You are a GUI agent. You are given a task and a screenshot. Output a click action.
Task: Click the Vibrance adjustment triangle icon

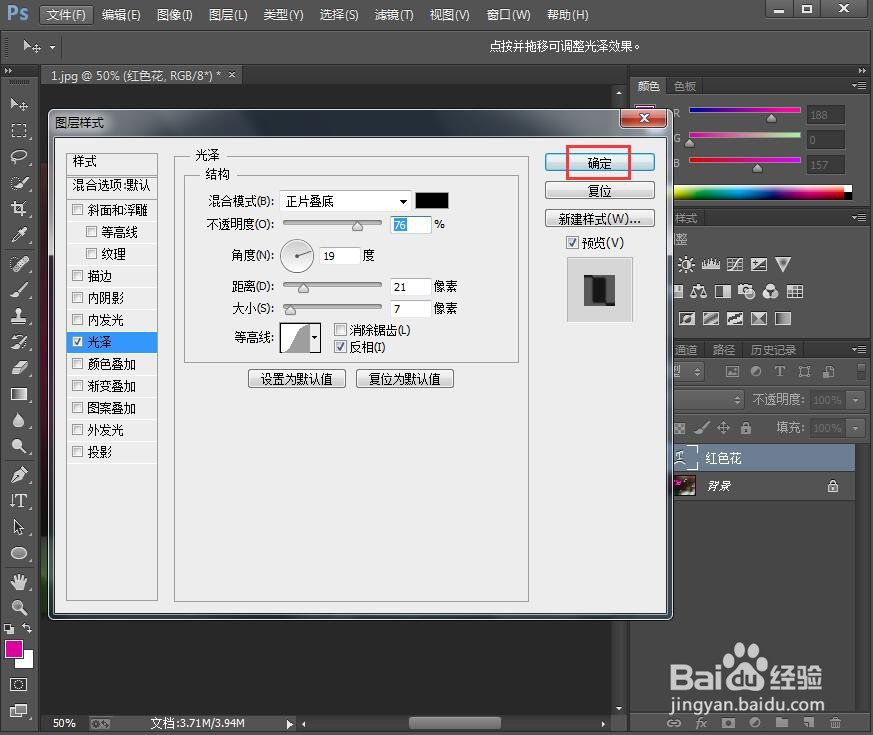coord(783,264)
